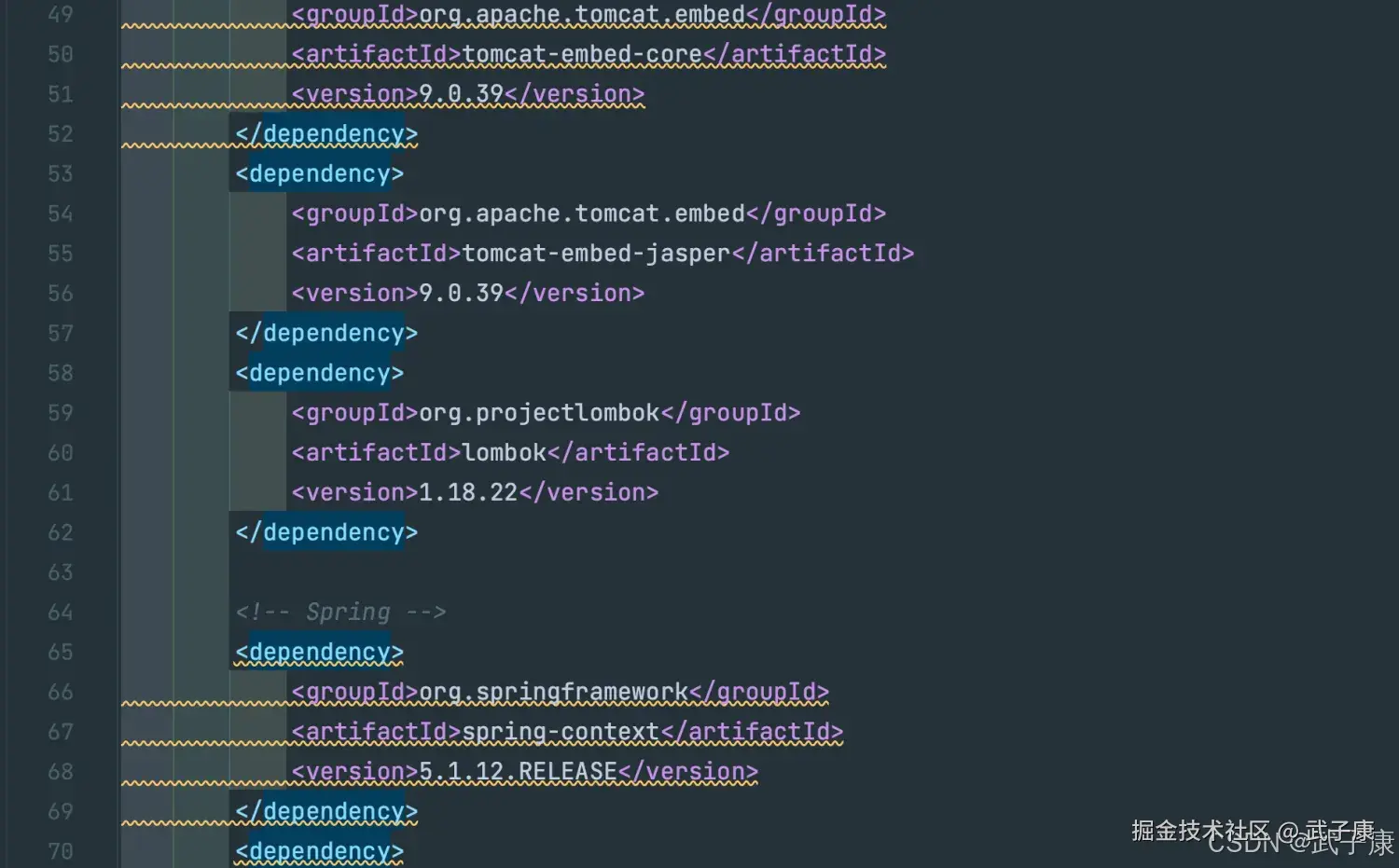Click the opening dependency tag on line 70
The height and width of the screenshot is (868, 1399).
319,852
